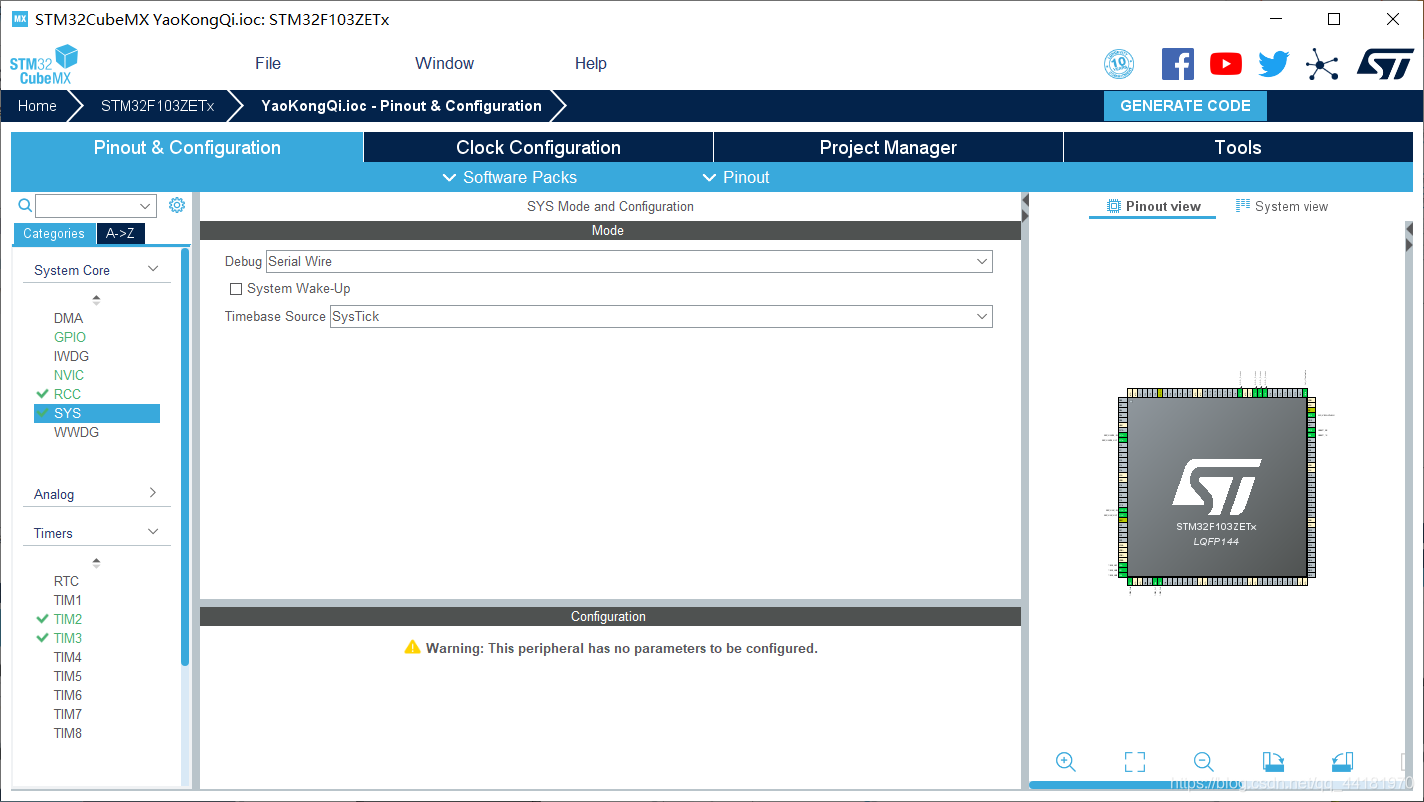The image size is (1424, 802).
Task: Expand the Pinout dropdown menu
Action: (736, 177)
